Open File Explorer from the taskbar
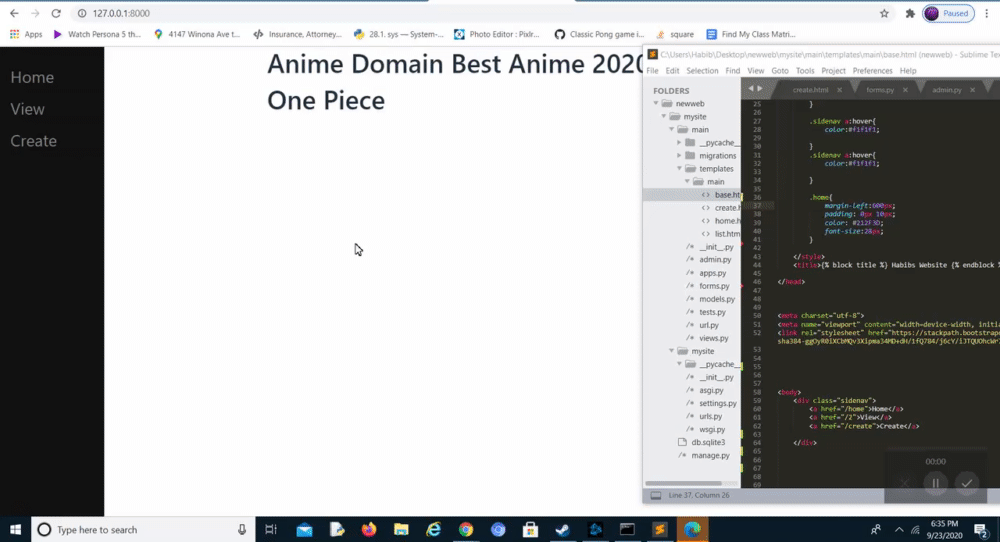This screenshot has height=542, width=1000. [401, 529]
